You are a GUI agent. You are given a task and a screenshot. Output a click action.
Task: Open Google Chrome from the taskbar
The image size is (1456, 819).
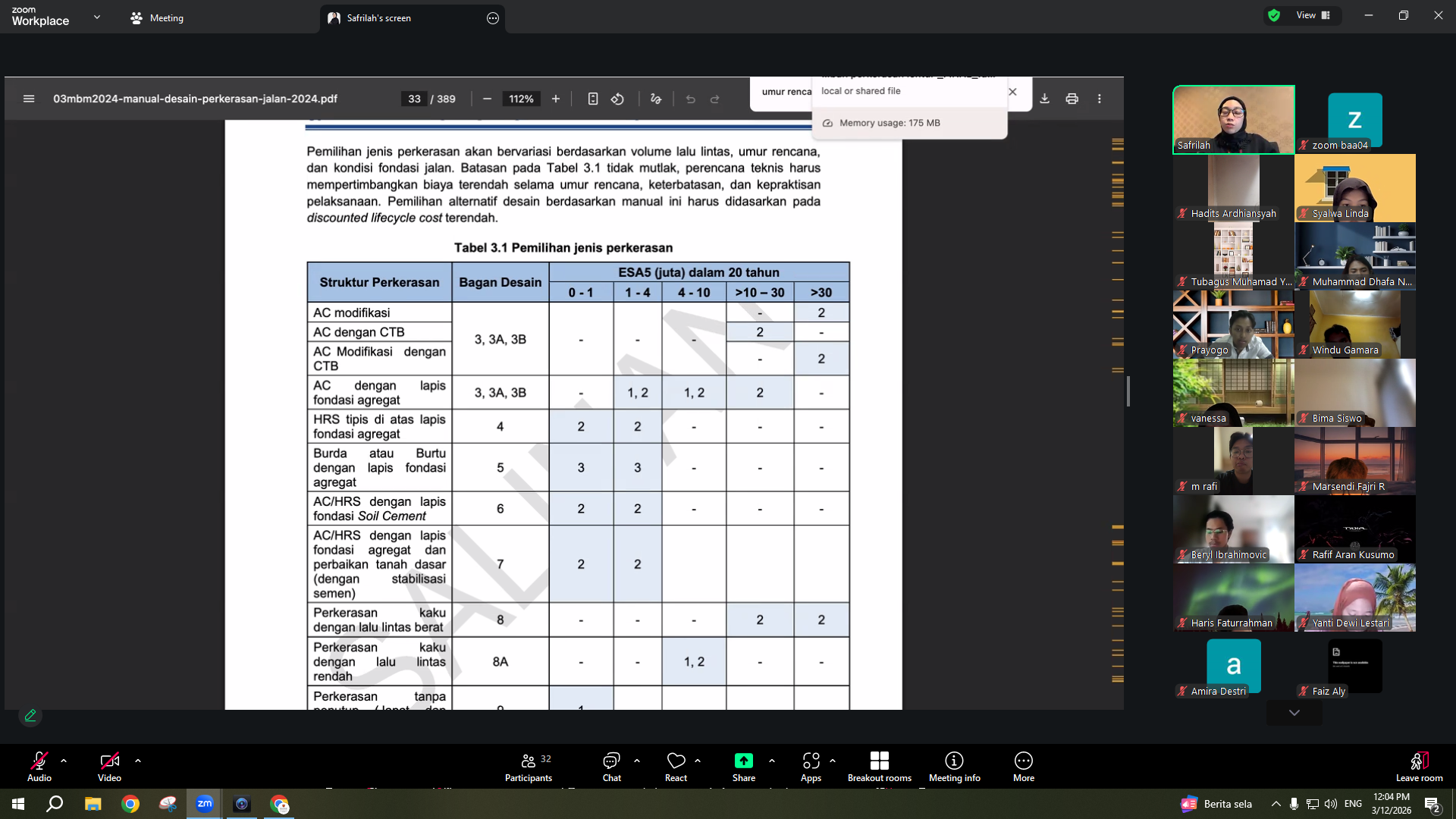pos(130,804)
